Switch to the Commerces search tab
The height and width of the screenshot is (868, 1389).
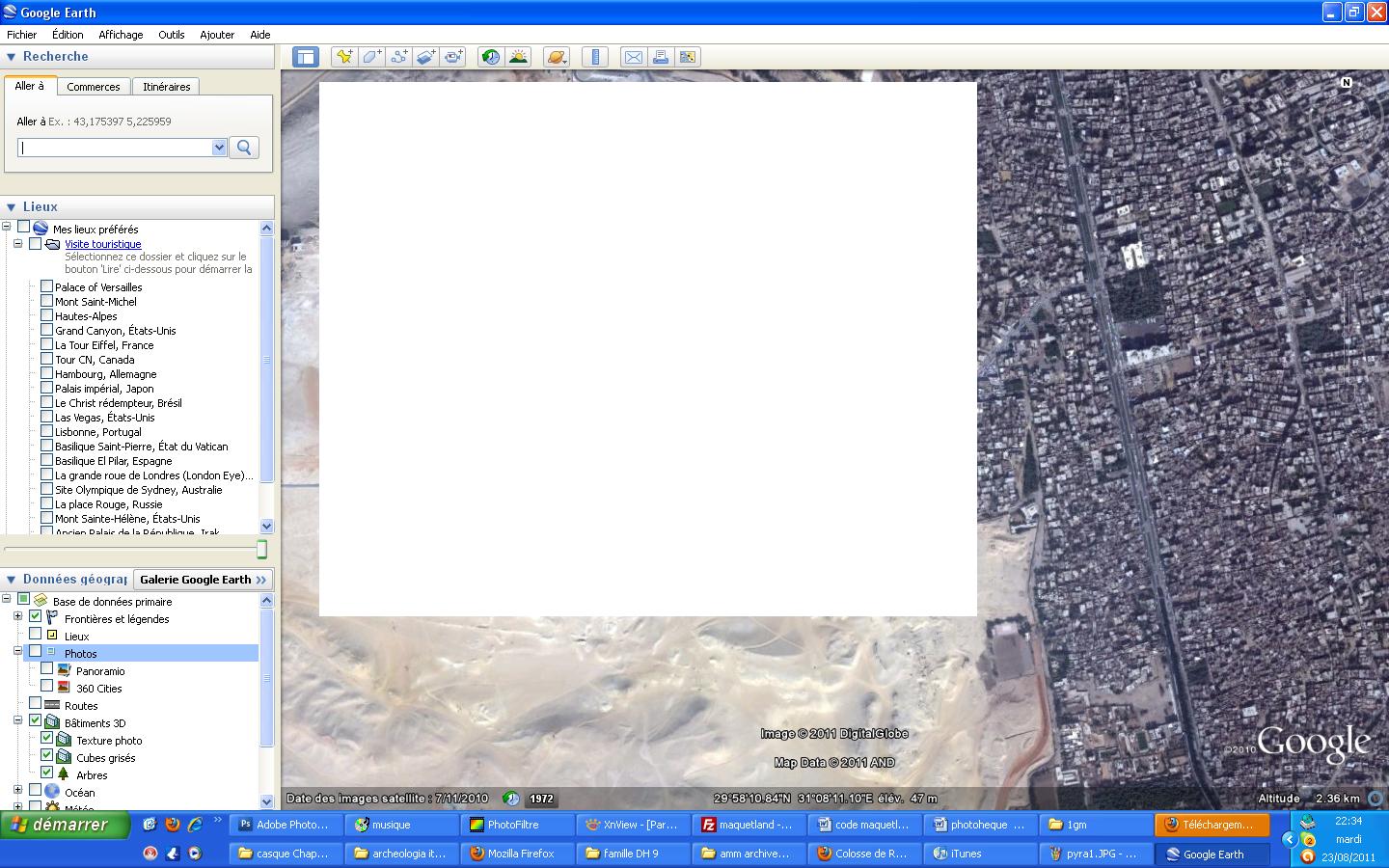pos(94,87)
